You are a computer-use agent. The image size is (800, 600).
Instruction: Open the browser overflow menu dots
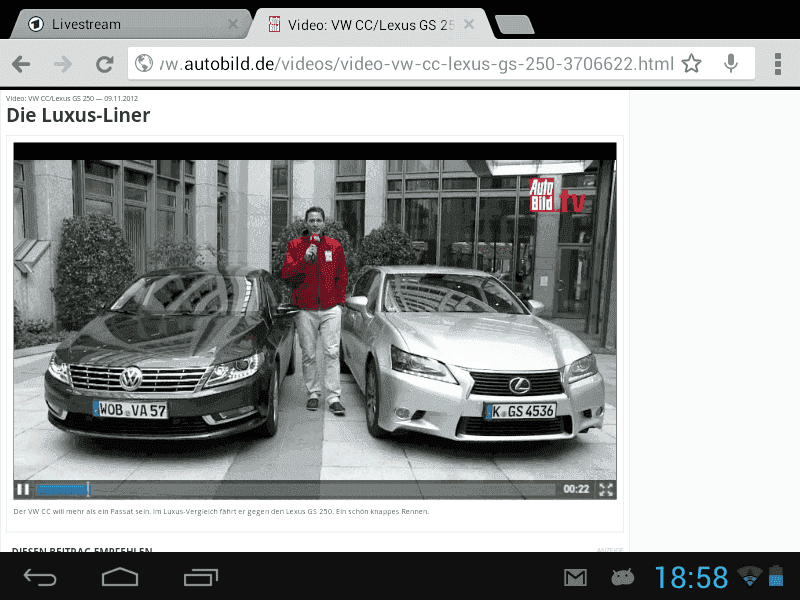pos(778,64)
